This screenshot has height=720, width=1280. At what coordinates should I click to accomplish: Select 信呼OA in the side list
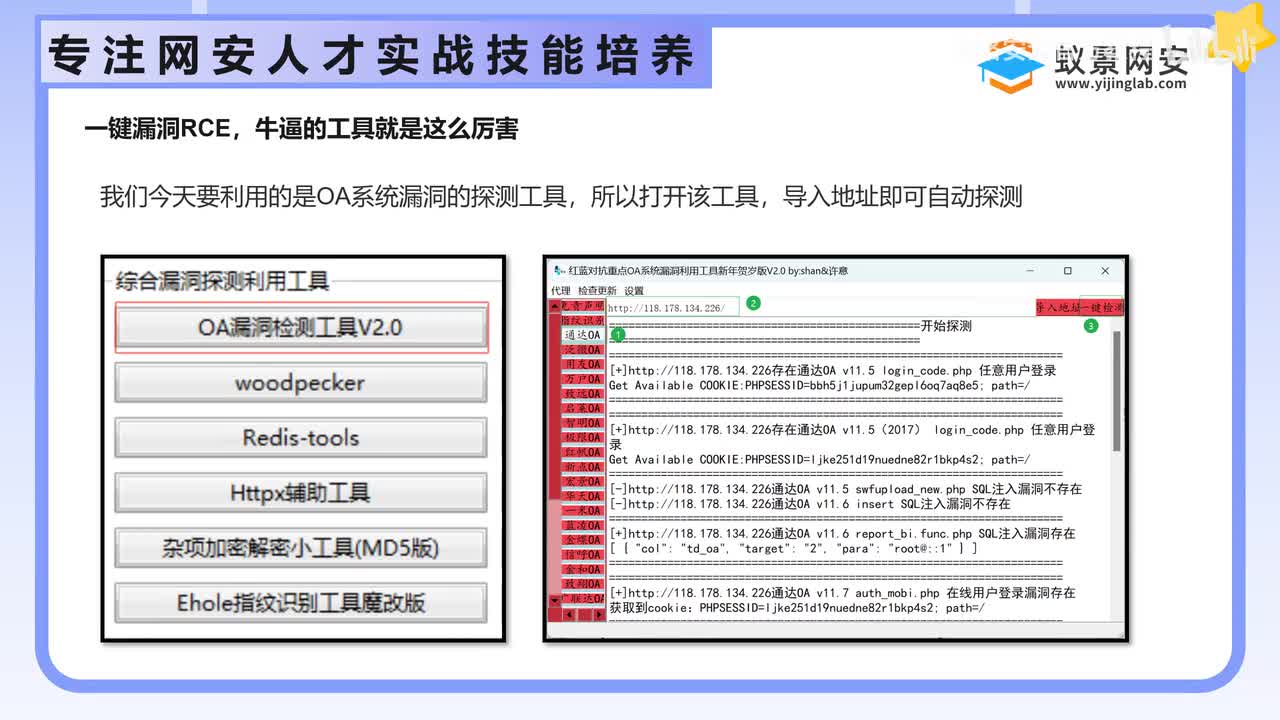click(583, 554)
